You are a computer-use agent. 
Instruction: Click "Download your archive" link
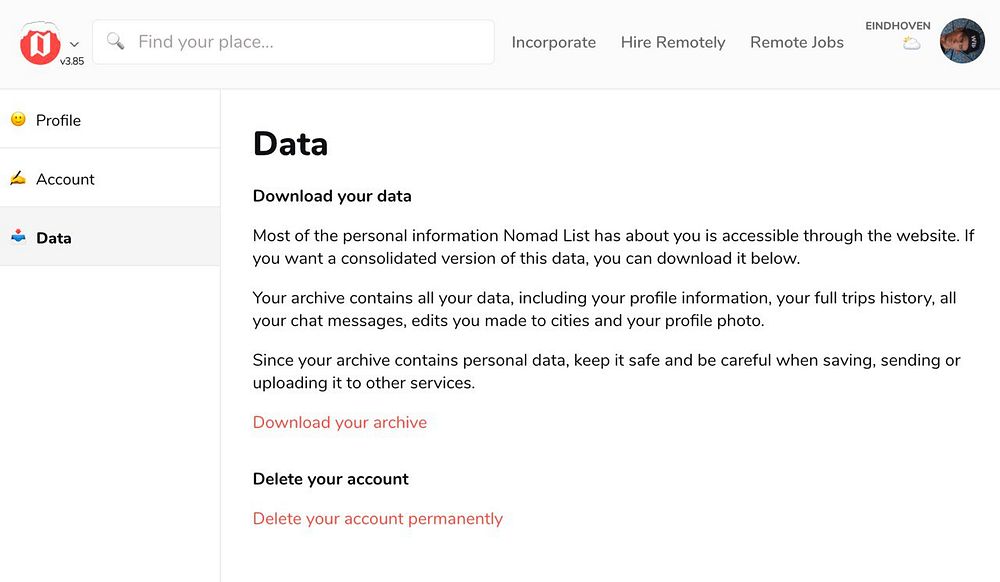pyautogui.click(x=340, y=422)
